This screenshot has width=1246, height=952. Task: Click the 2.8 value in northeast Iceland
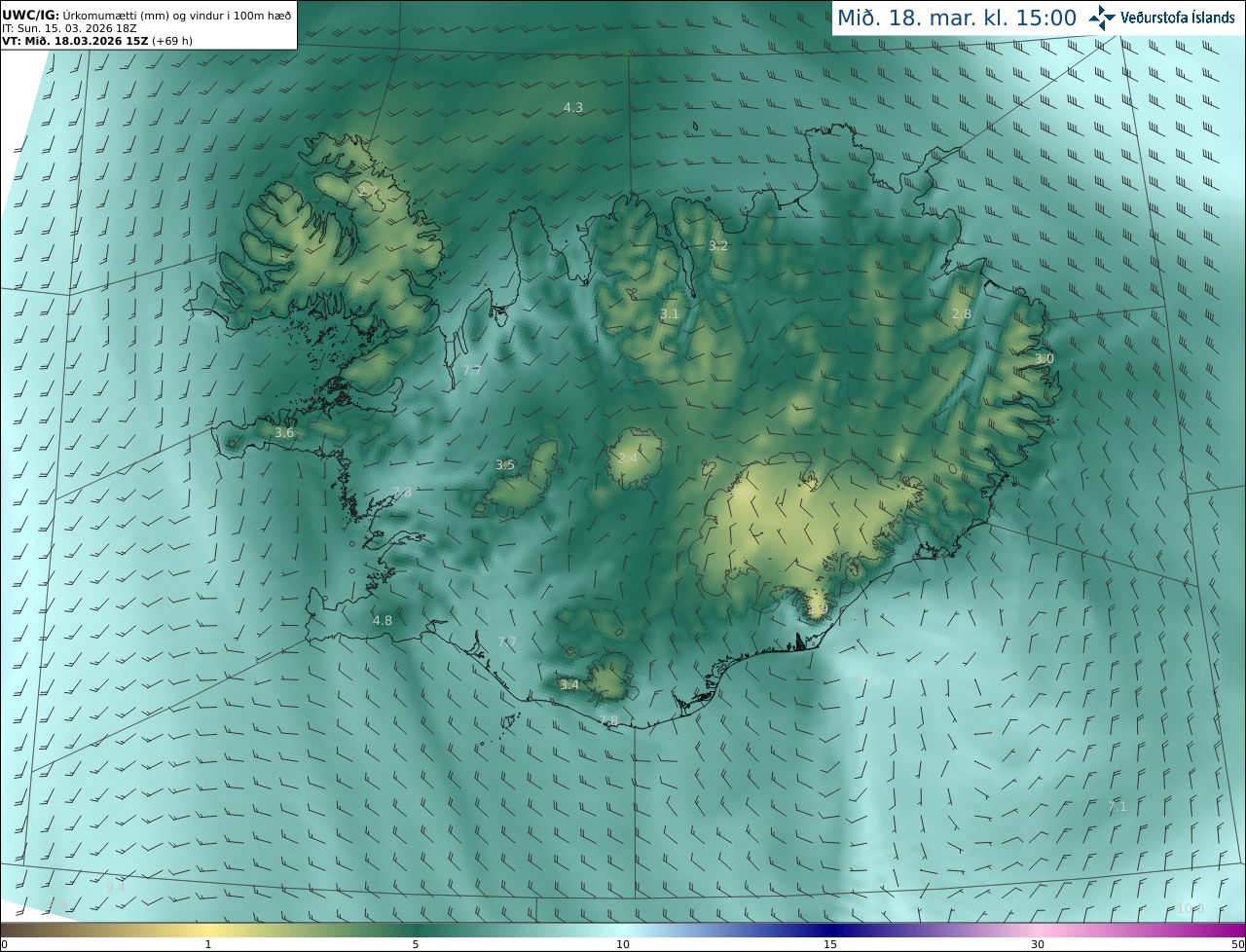click(x=962, y=313)
